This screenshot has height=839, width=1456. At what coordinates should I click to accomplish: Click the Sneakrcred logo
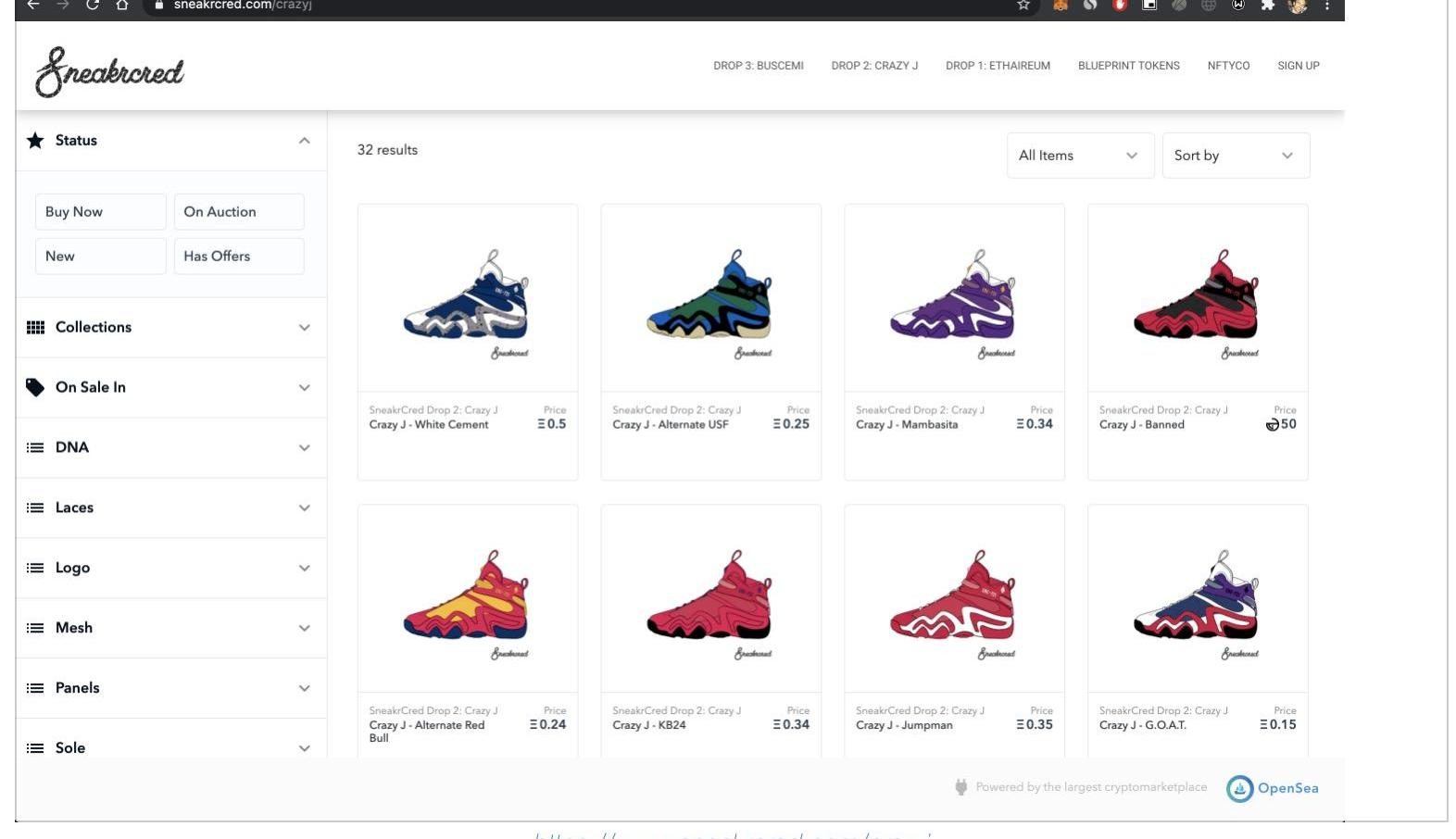tap(109, 71)
